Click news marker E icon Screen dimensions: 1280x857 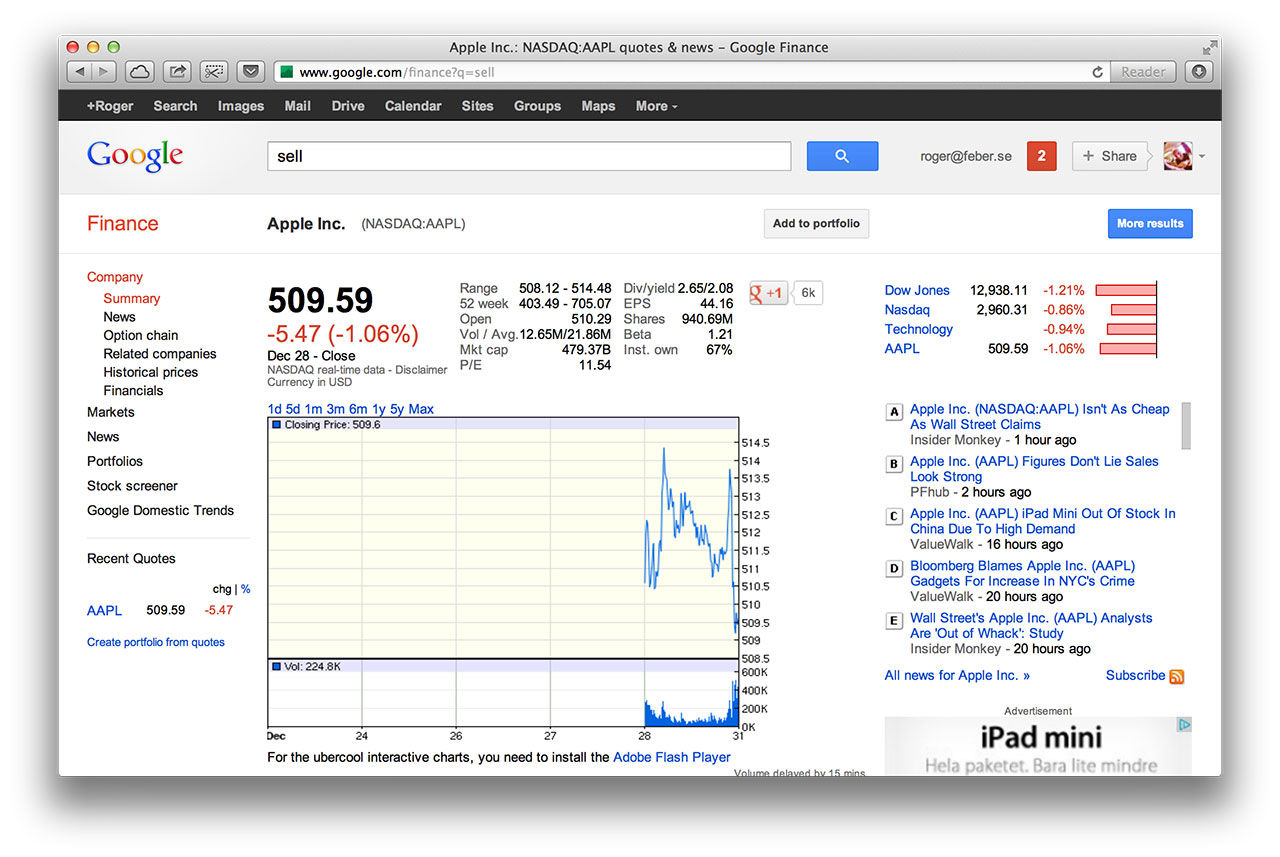tap(894, 621)
